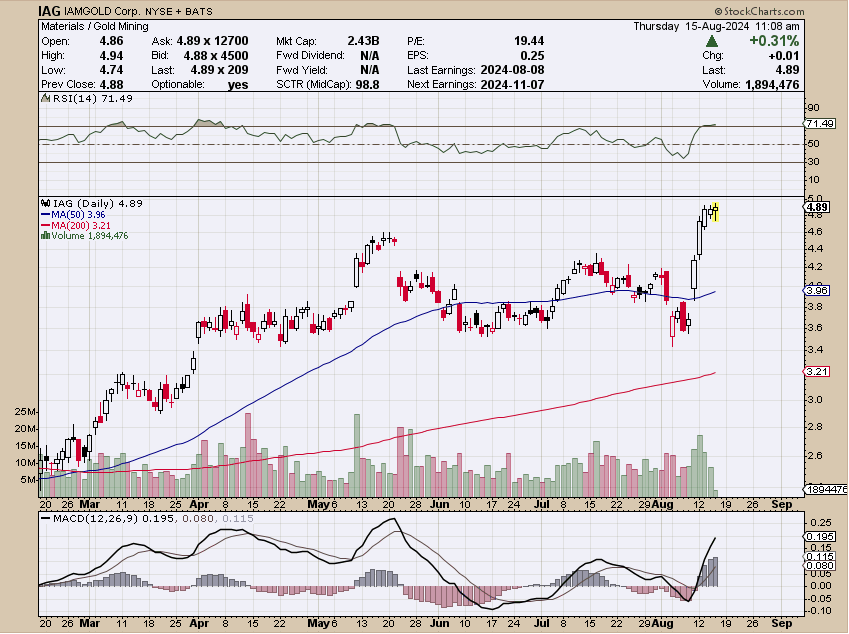Image resolution: width=849 pixels, height=634 pixels.
Task: Click the Ask quote 4.89 x 12700
Action: [212, 41]
